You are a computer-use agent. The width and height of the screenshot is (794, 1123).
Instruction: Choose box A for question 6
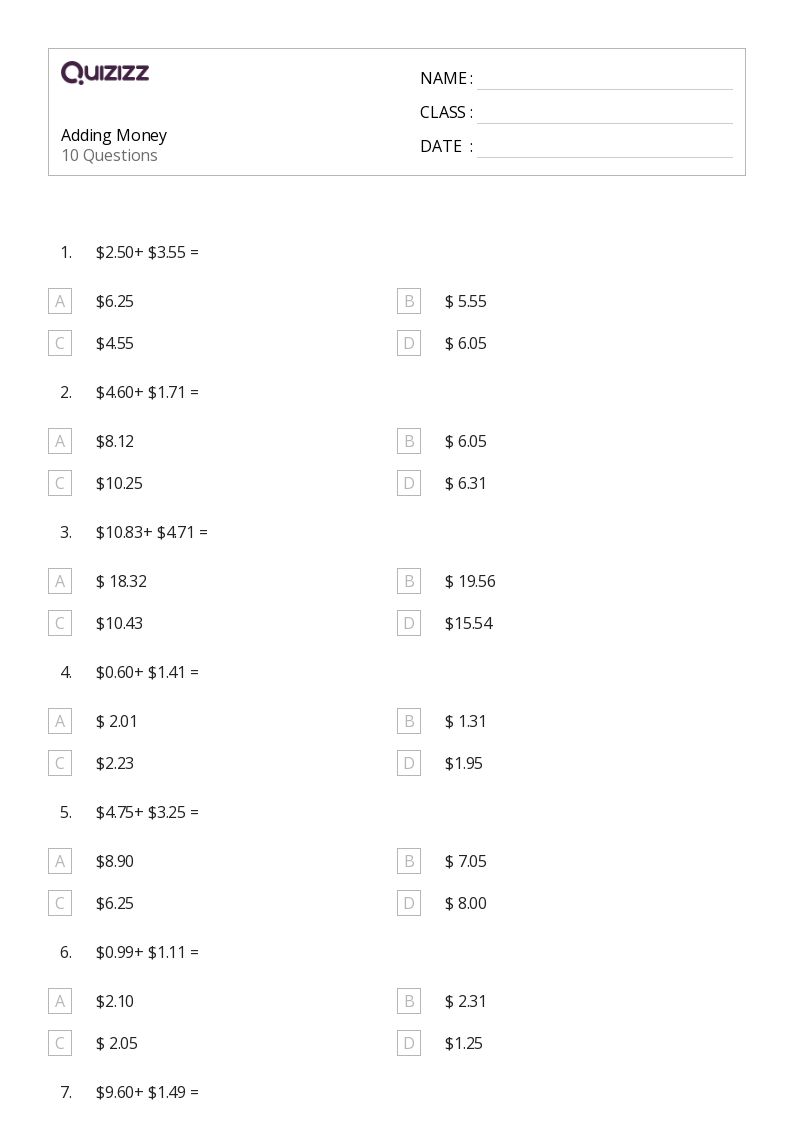(60, 1001)
